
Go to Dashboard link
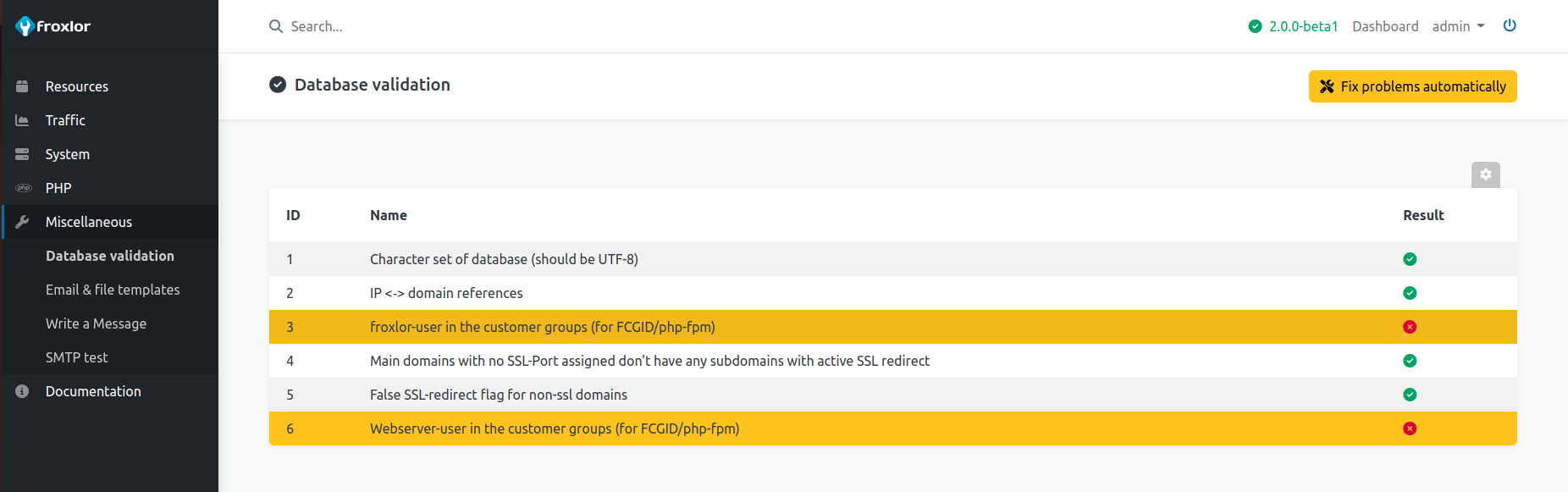tap(1385, 26)
